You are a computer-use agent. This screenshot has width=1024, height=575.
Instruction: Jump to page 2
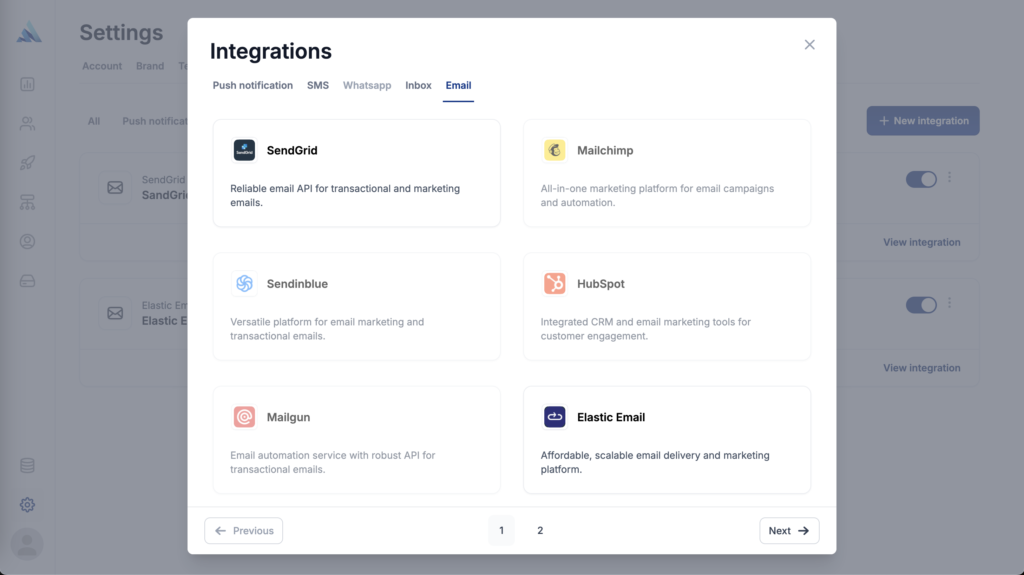pyautogui.click(x=540, y=531)
